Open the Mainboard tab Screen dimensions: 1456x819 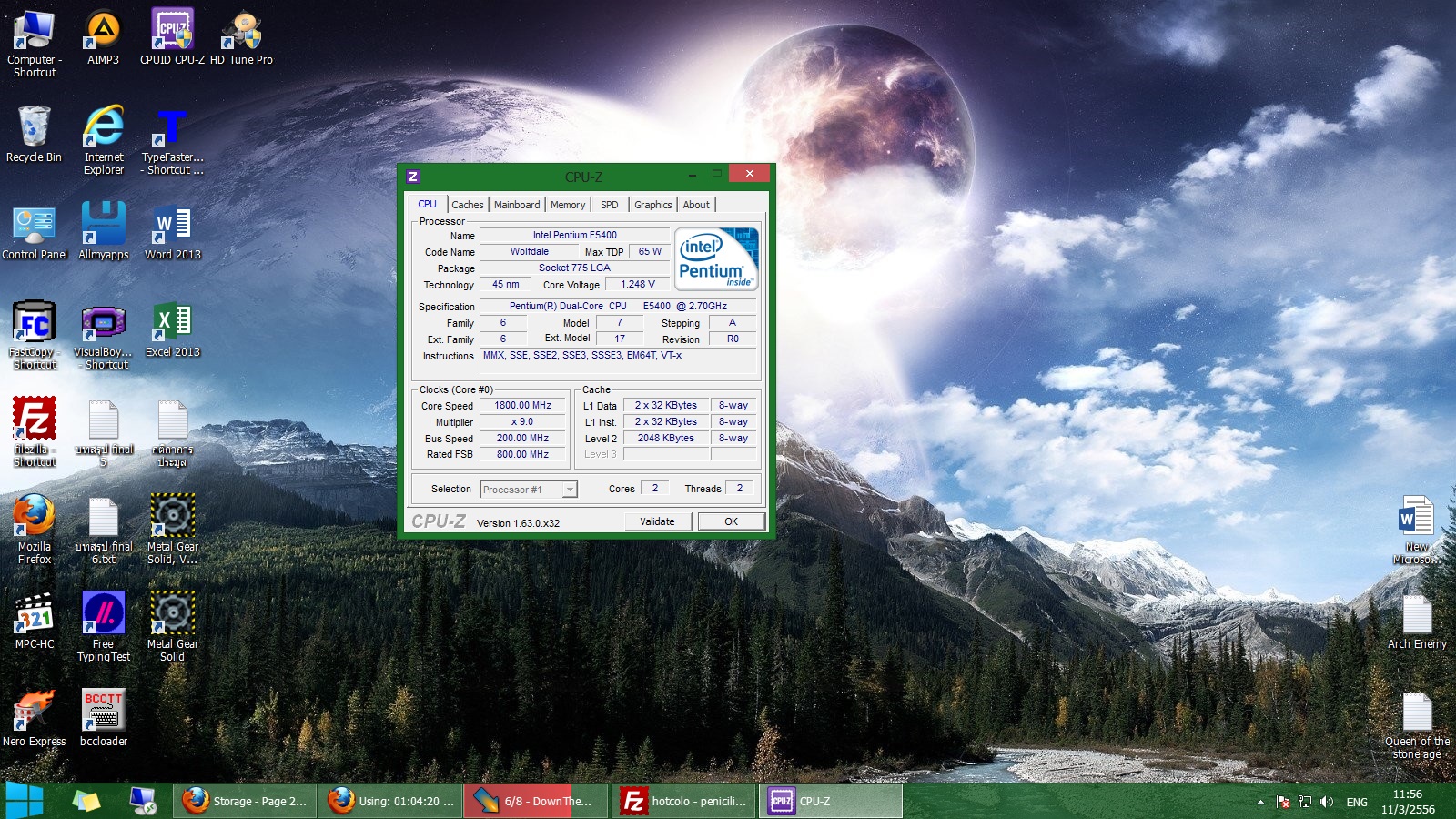tap(517, 205)
